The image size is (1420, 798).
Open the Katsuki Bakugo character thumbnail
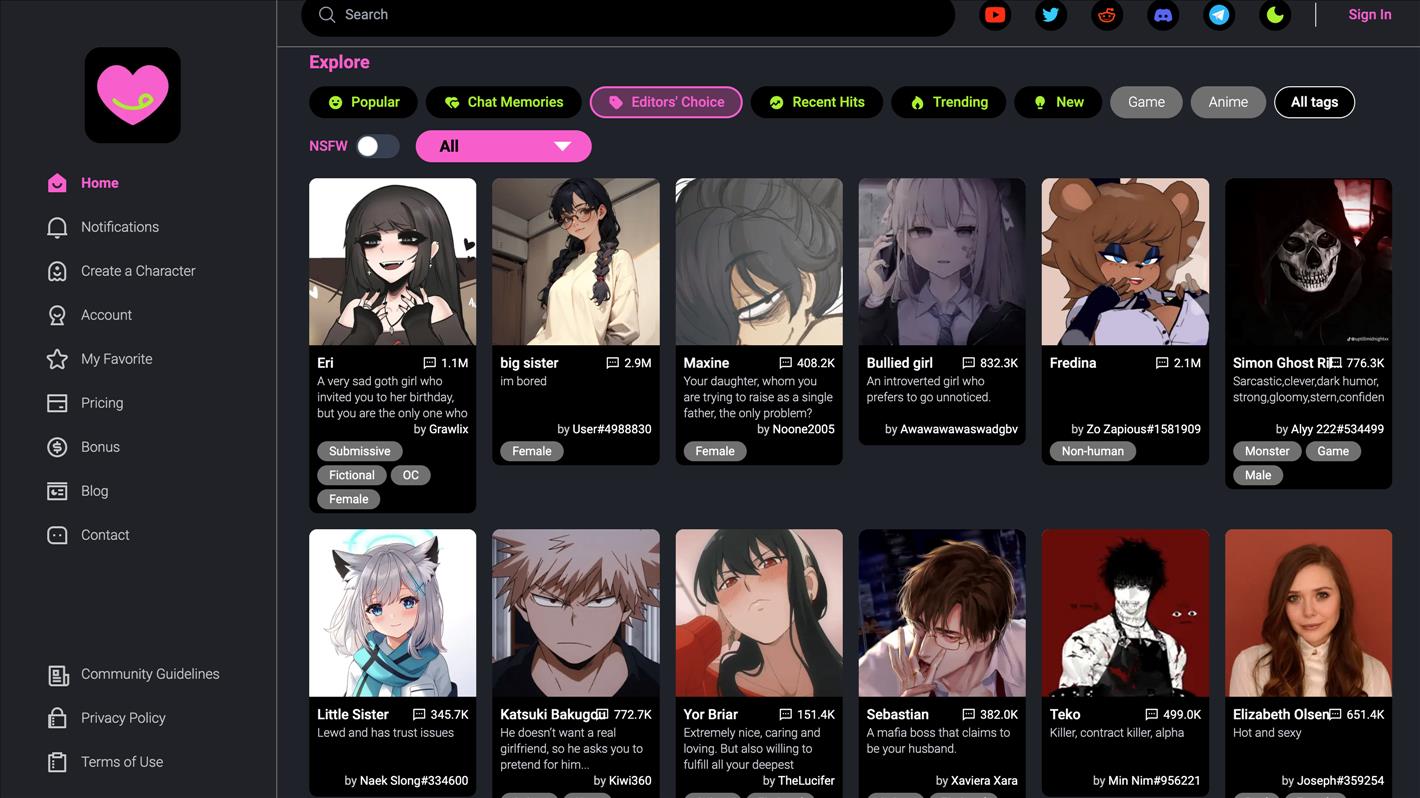point(575,613)
